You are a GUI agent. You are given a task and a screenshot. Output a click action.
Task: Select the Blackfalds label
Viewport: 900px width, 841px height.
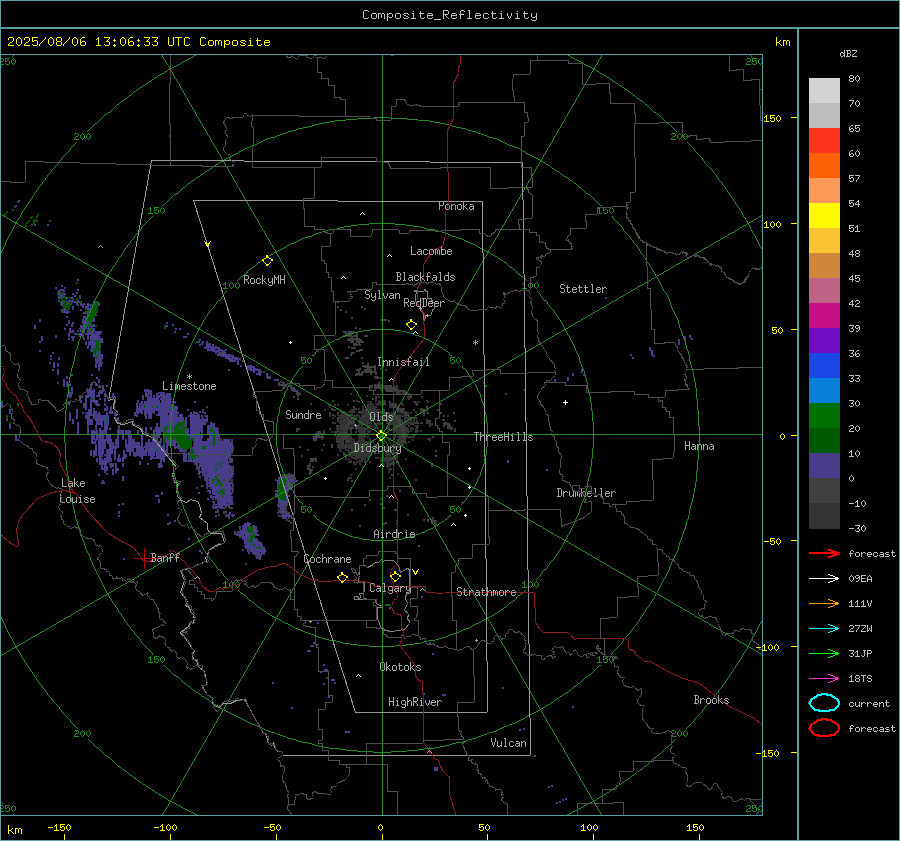pyautogui.click(x=425, y=277)
